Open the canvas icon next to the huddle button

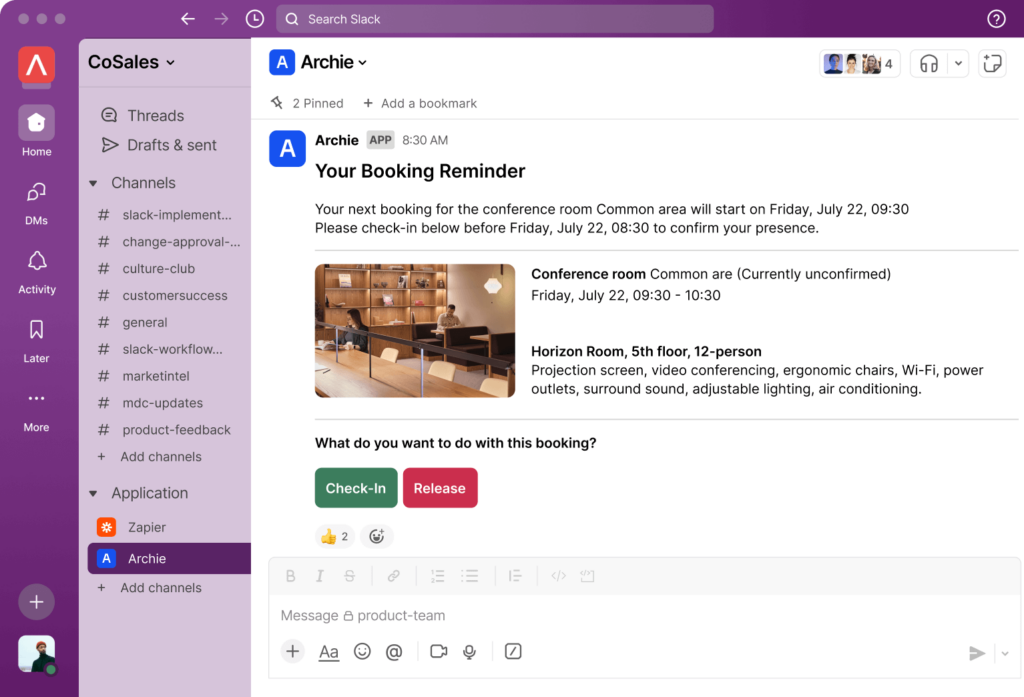pos(991,62)
